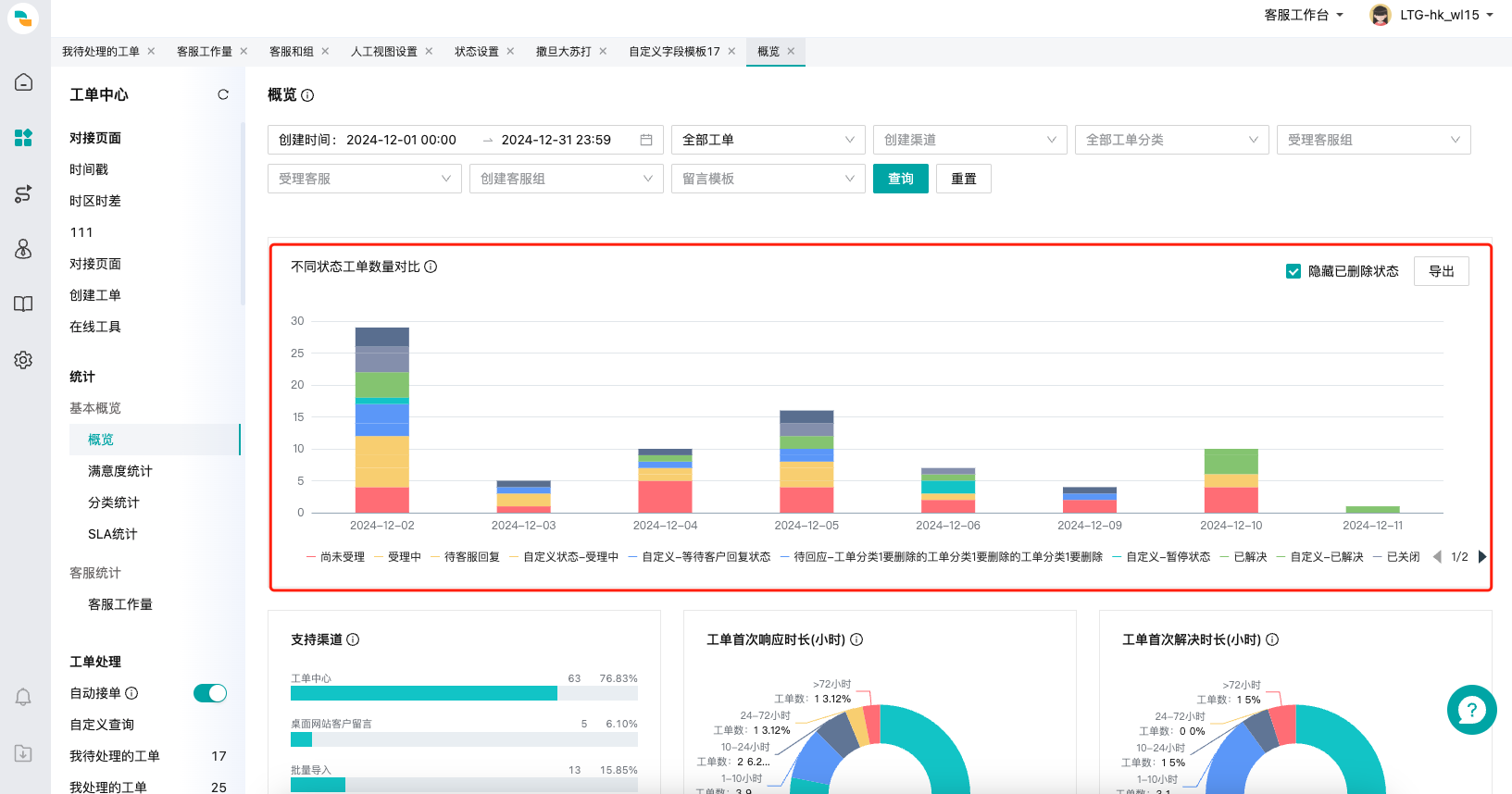1512x794 pixels.
Task: Open the help question bubble
Action: pyautogui.click(x=1471, y=710)
